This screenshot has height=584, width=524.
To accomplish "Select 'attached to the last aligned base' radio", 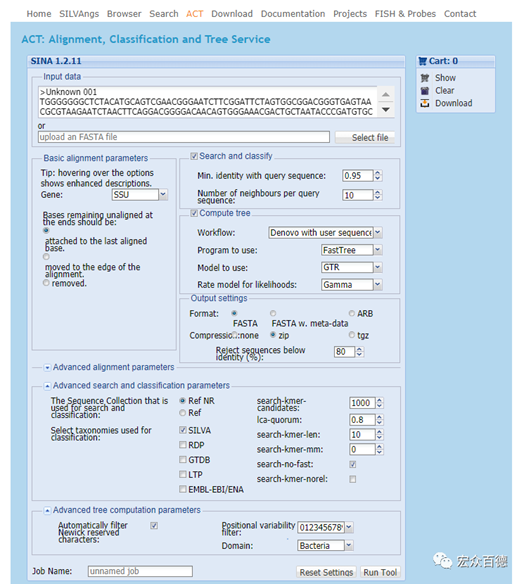I will tap(46, 231).
